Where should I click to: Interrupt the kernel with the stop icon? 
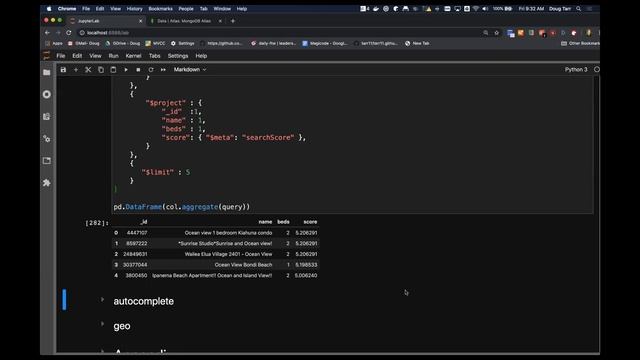click(138, 70)
